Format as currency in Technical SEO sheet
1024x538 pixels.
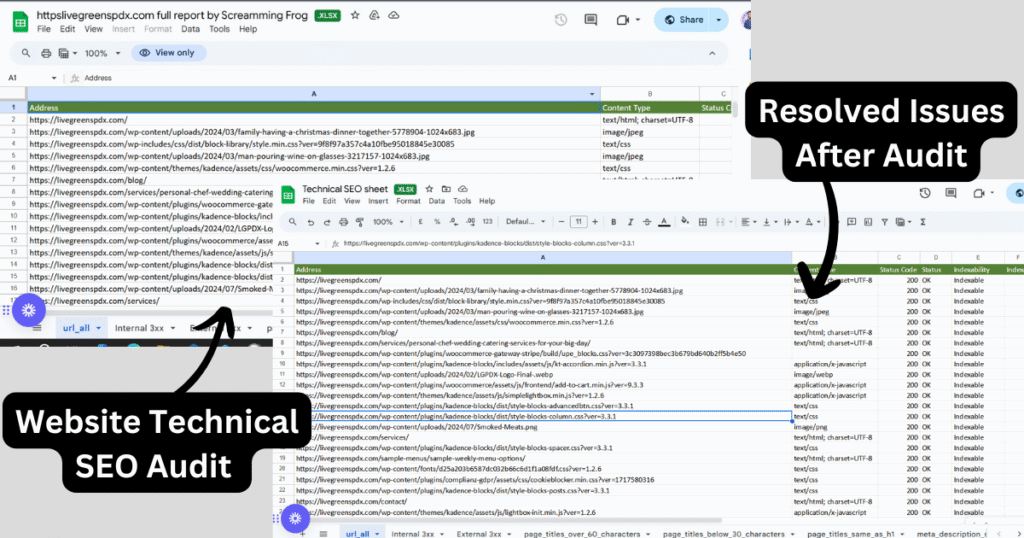click(420, 222)
